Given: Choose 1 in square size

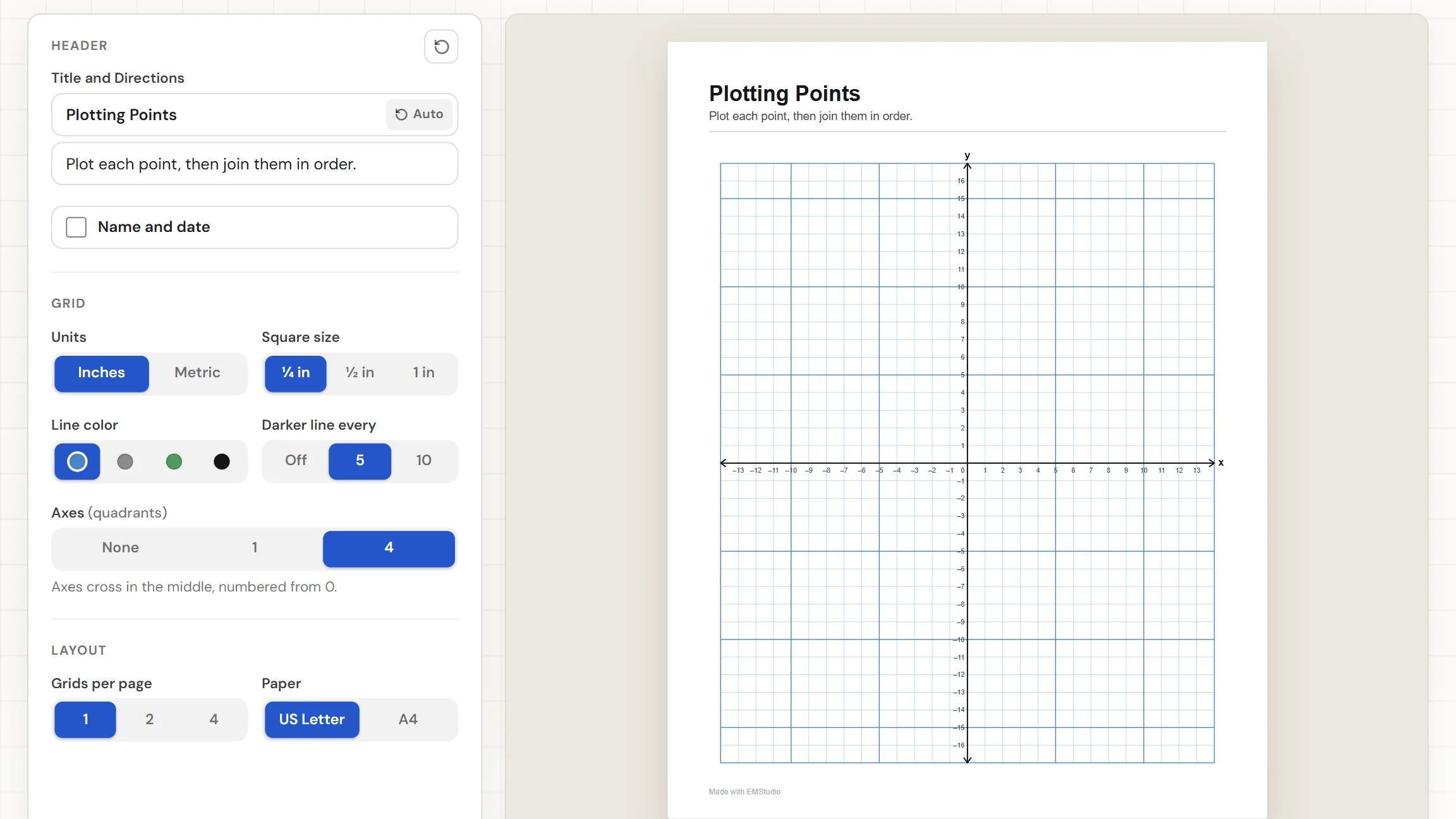Looking at the screenshot, I should click(423, 373).
